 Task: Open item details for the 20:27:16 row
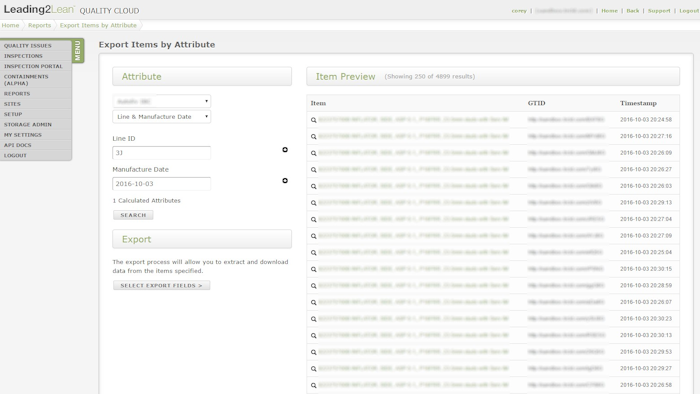[x=313, y=137]
